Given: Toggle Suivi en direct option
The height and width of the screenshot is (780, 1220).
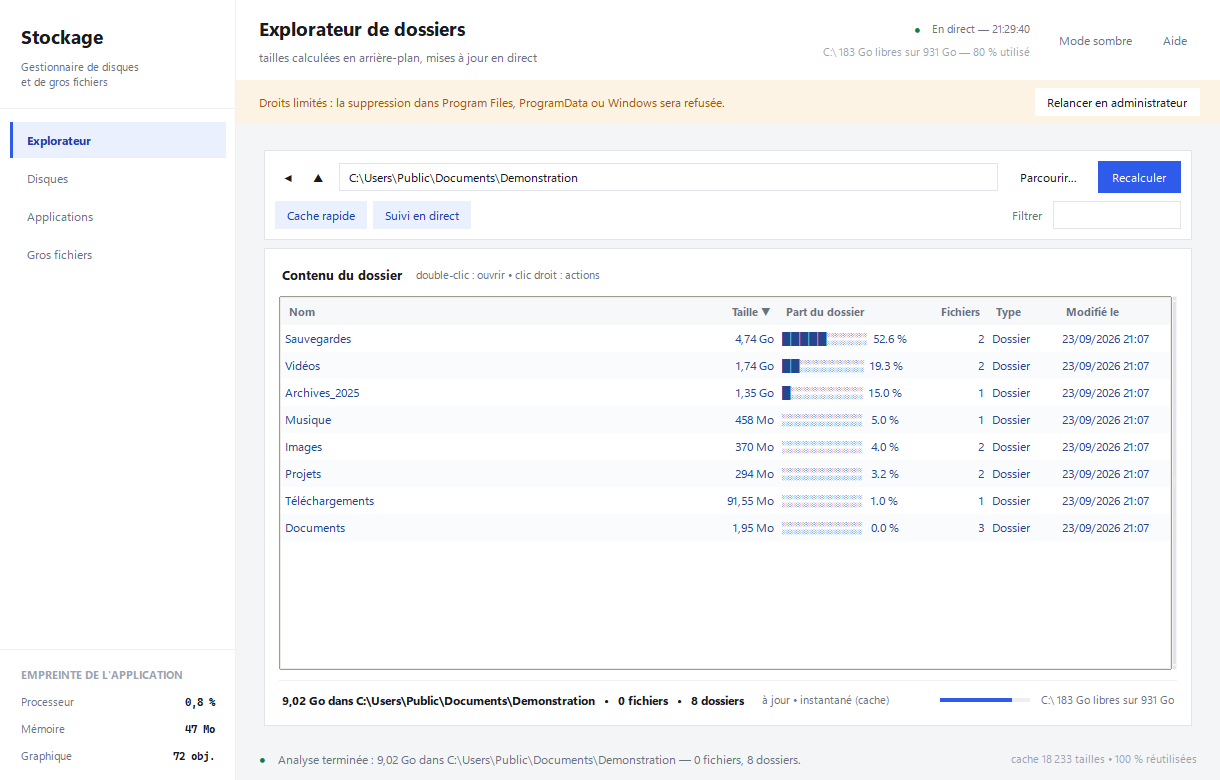Looking at the screenshot, I should tap(422, 216).
